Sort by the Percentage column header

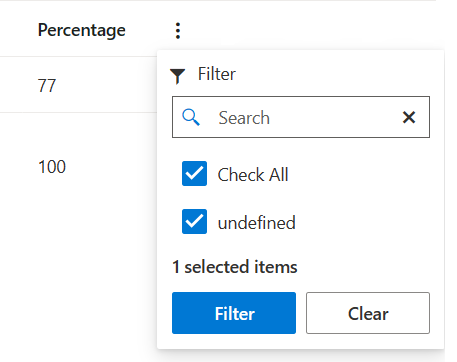[82, 31]
